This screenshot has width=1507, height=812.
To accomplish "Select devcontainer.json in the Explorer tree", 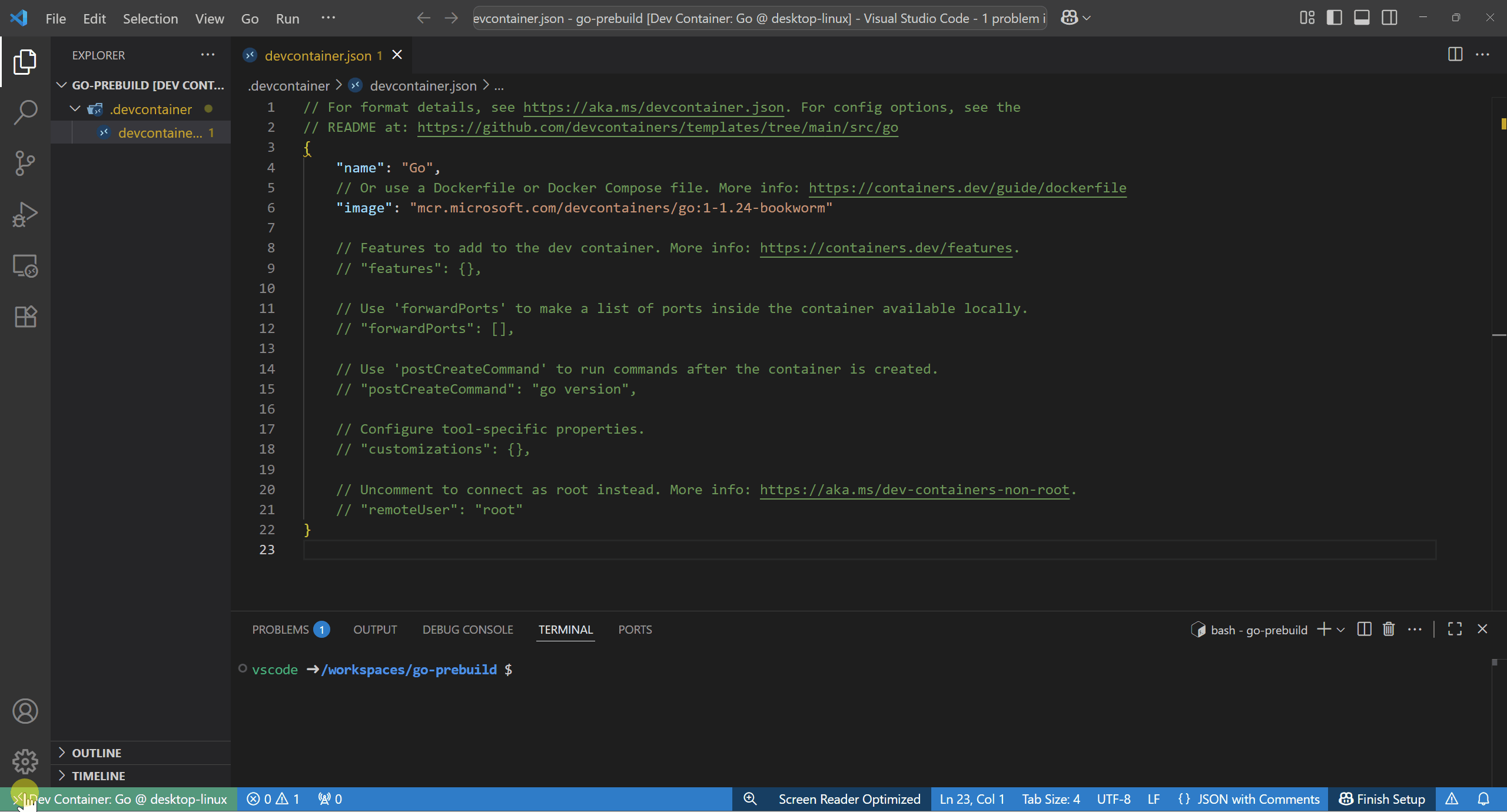I will click(x=141, y=133).
